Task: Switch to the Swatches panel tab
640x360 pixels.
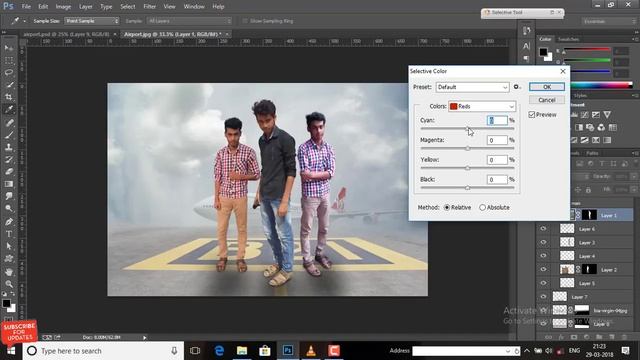Action: coord(568,39)
